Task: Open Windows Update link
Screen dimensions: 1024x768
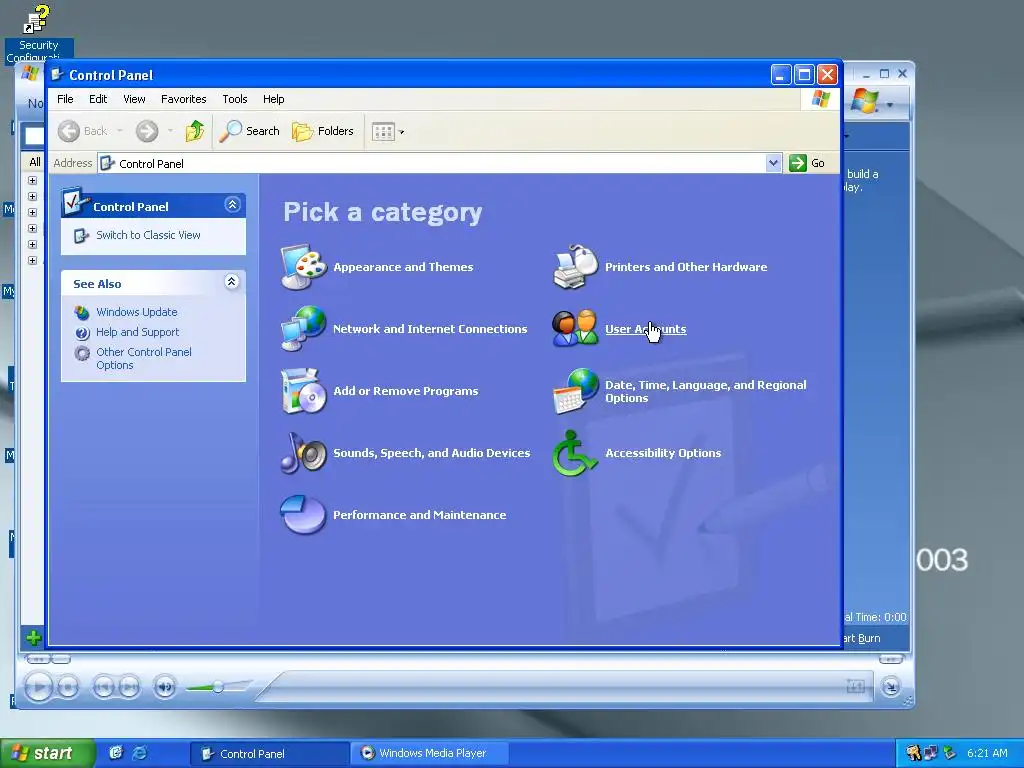Action: pyautogui.click(x=136, y=312)
